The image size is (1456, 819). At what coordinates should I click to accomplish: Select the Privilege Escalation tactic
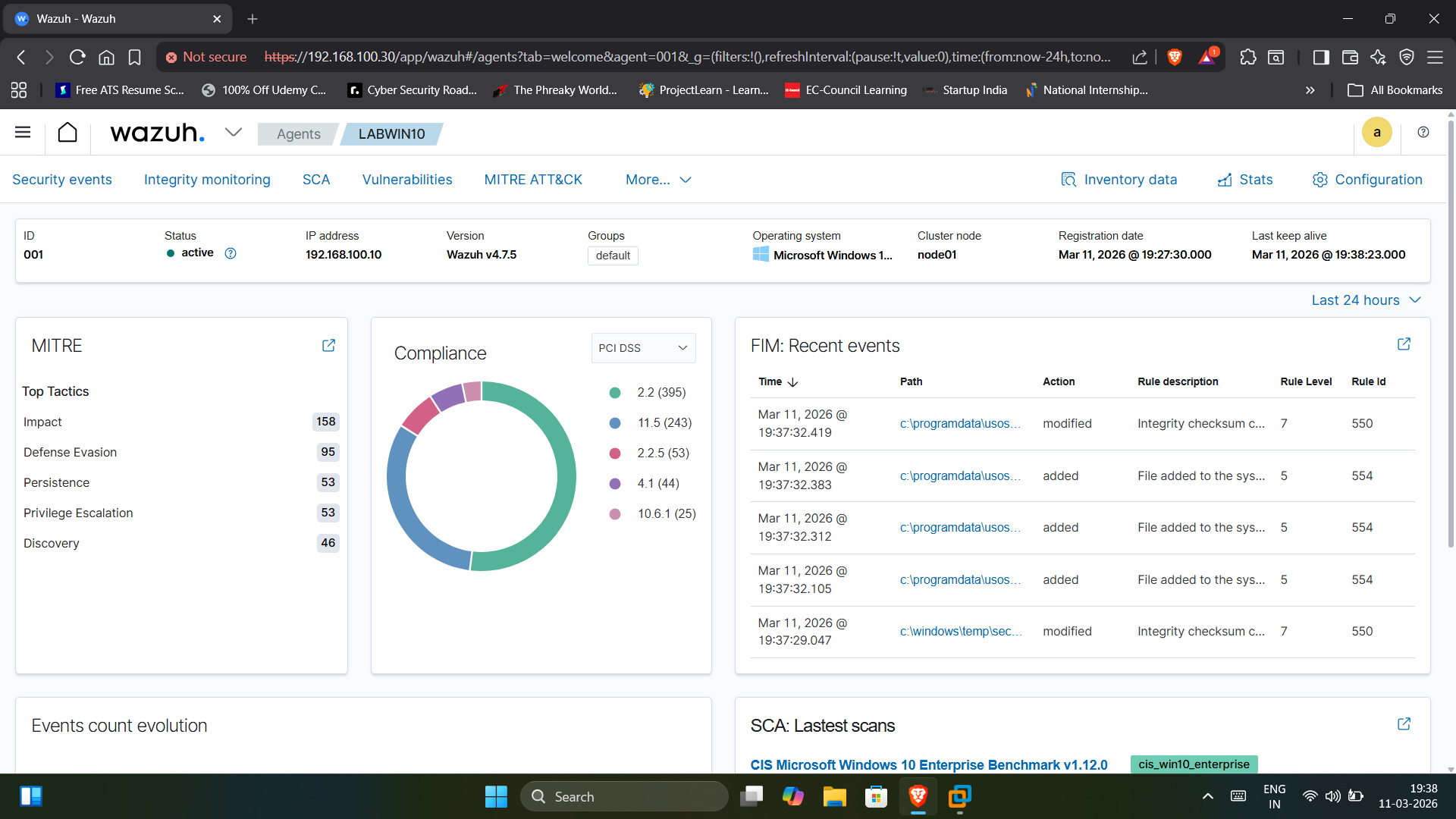pos(180,513)
